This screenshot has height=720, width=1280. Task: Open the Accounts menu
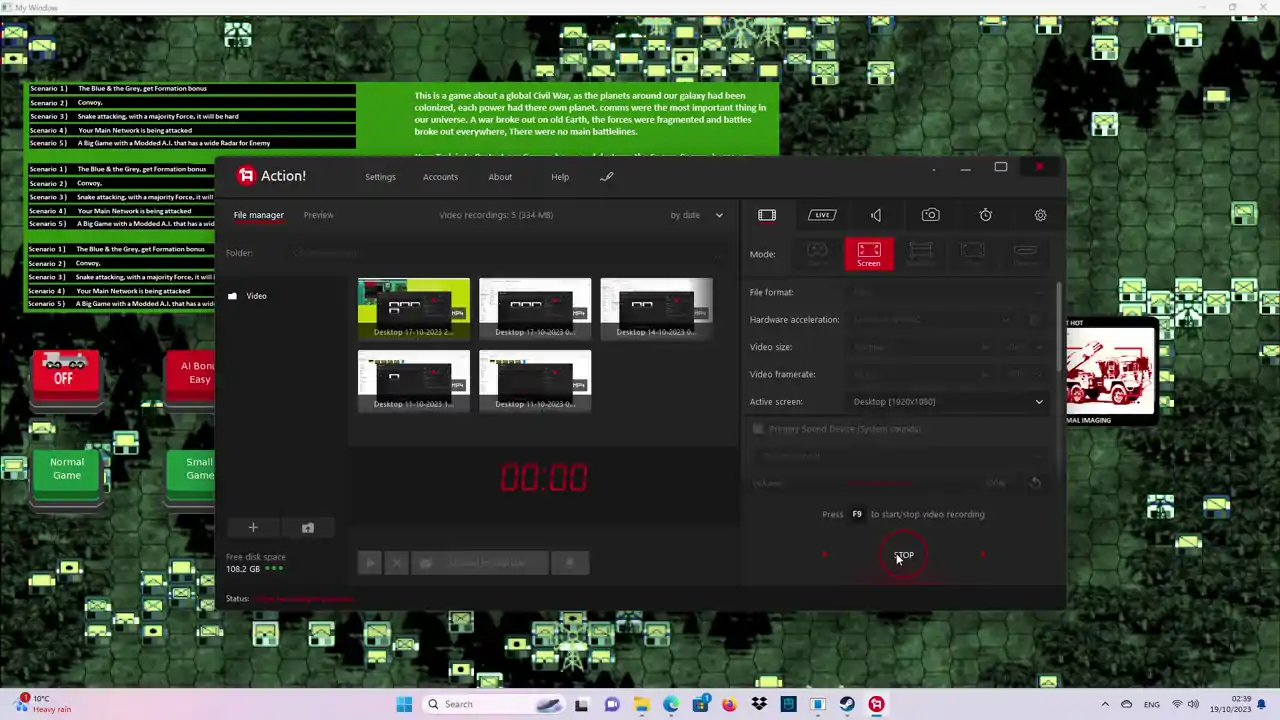[440, 177]
